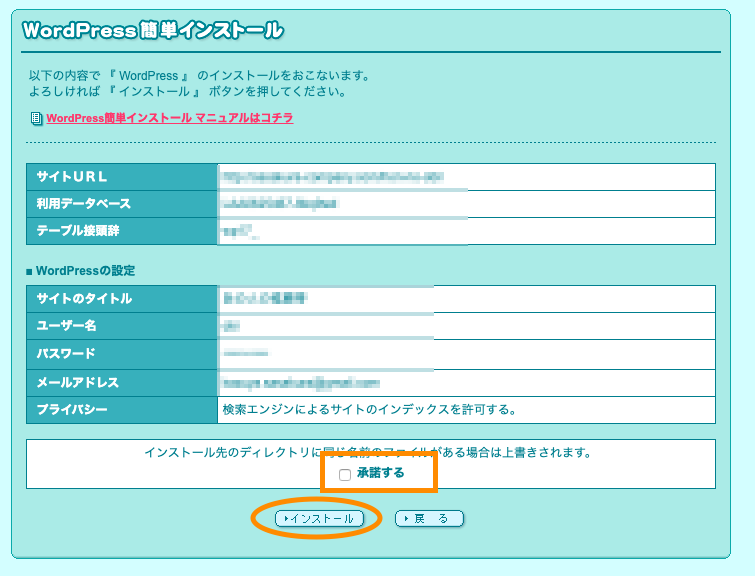Select the プライバシー header cell
755x576 pixels.
click(122, 410)
